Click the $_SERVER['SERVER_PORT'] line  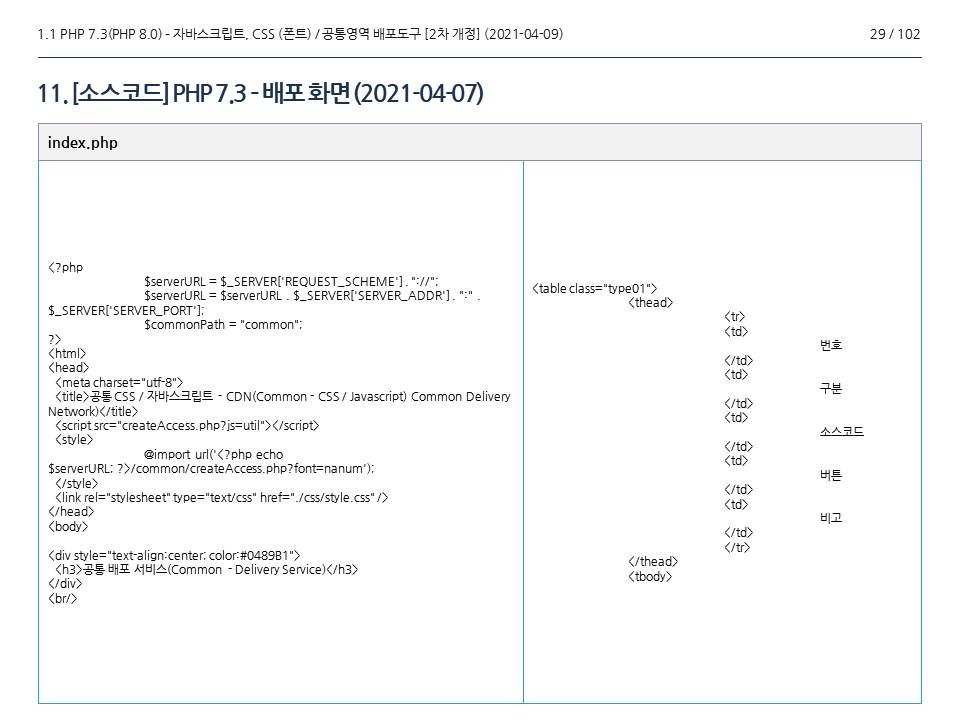126,310
